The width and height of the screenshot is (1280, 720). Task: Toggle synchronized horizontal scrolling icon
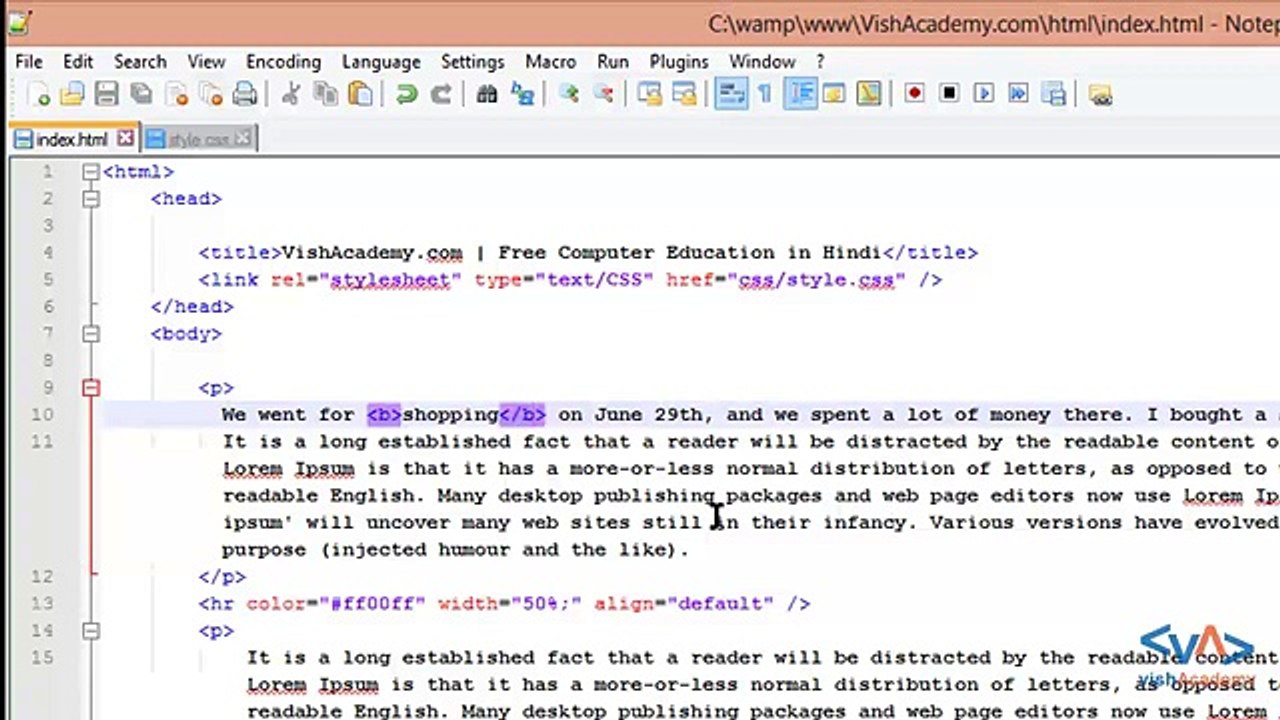tap(684, 94)
